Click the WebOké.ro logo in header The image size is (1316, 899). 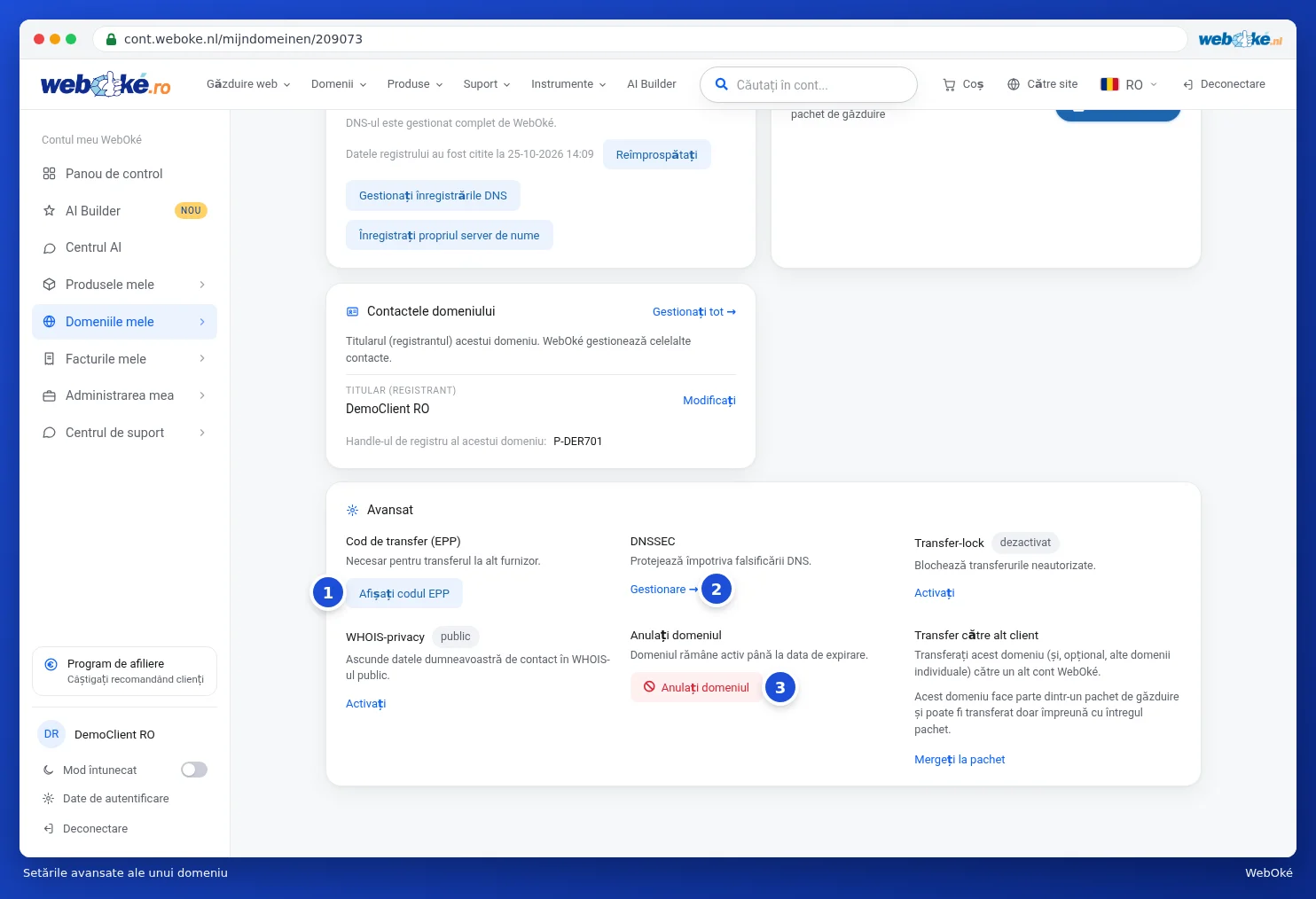106,84
